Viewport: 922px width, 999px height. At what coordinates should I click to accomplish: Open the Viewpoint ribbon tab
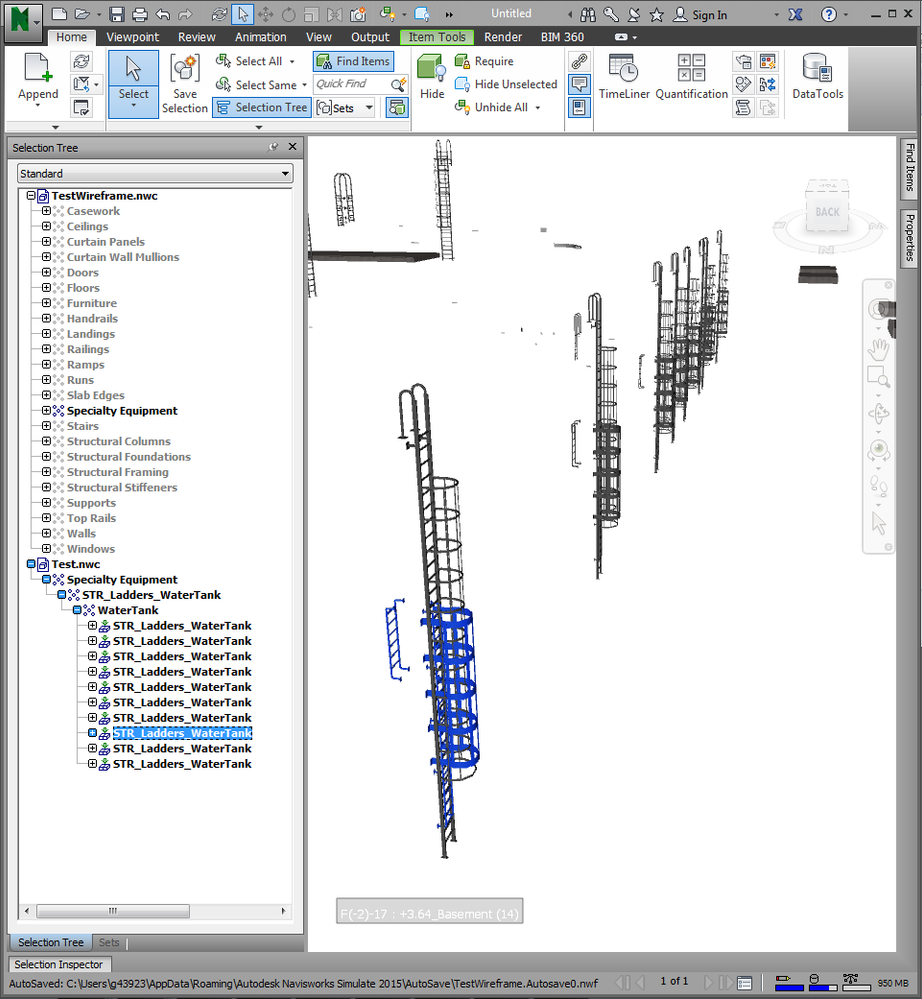[133, 37]
